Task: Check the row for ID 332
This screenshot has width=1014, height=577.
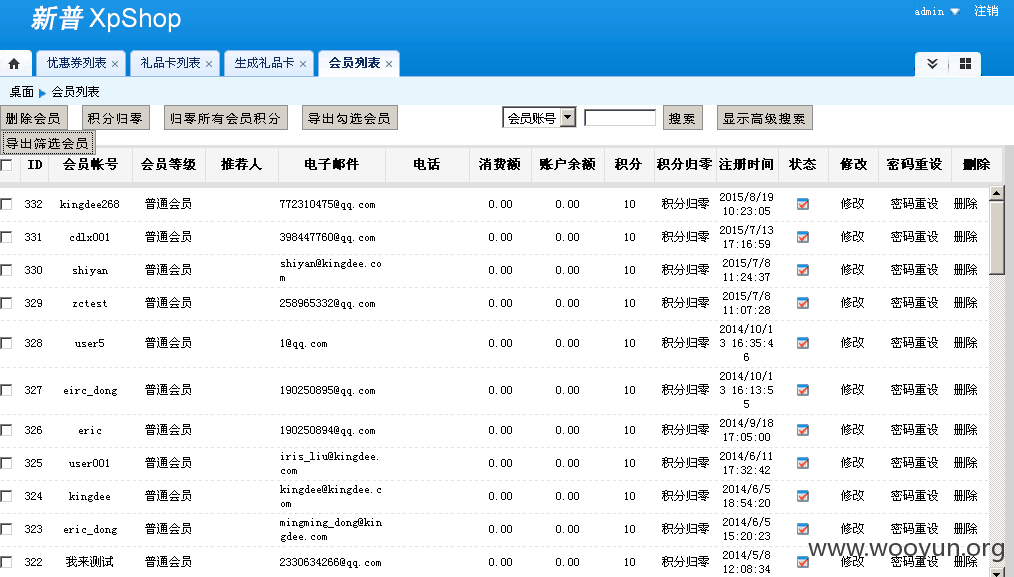Action: click(x=6, y=204)
